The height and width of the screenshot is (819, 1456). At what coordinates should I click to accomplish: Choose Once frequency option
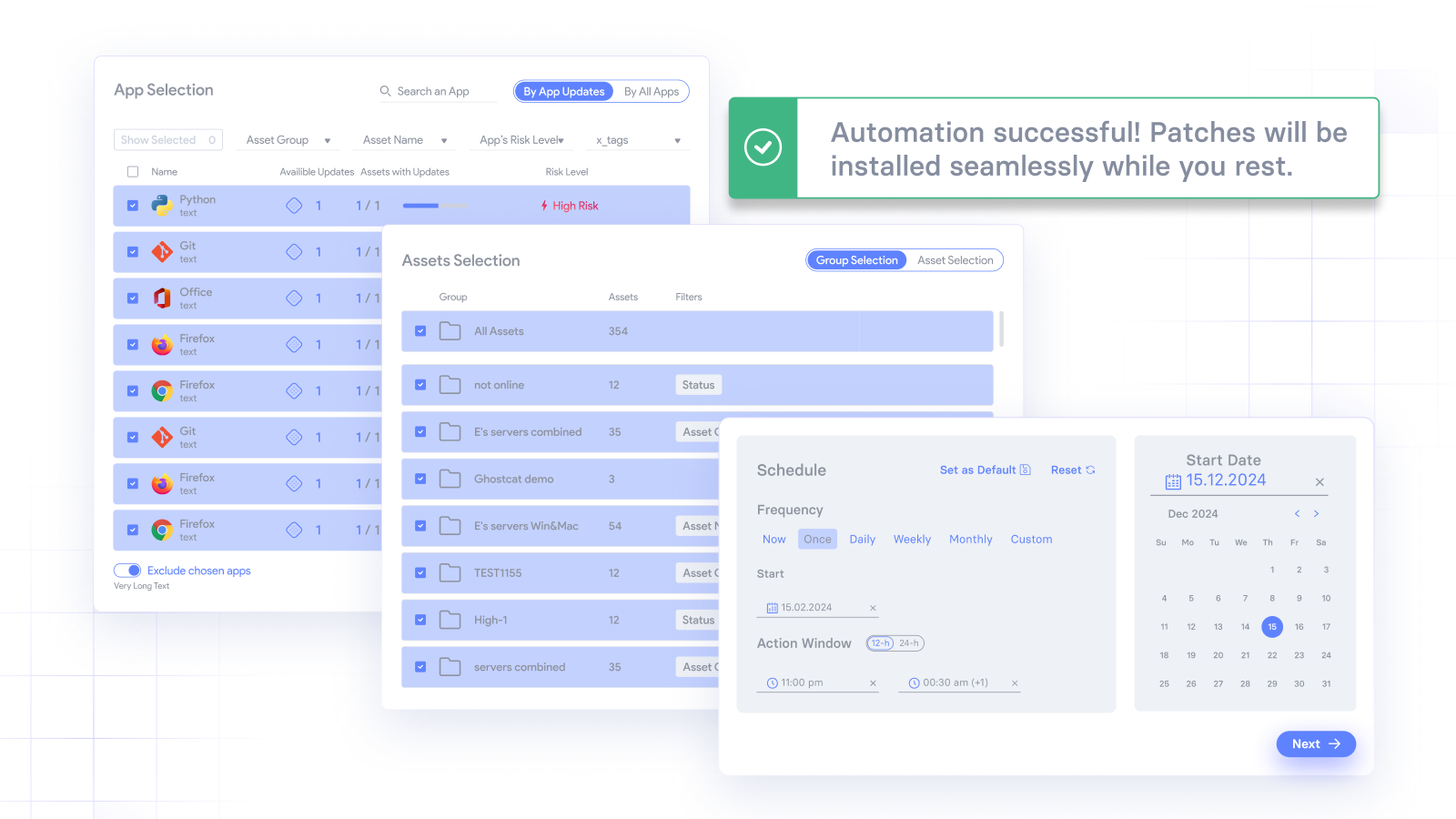coord(817,540)
